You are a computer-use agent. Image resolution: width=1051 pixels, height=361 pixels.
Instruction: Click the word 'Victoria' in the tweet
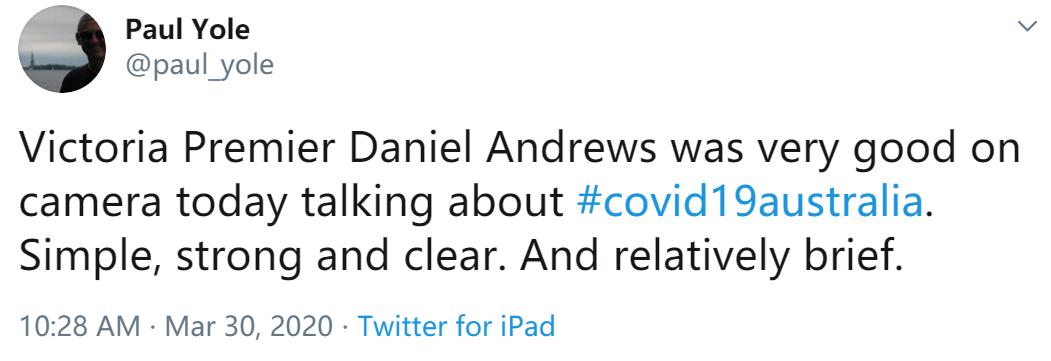pos(93,149)
